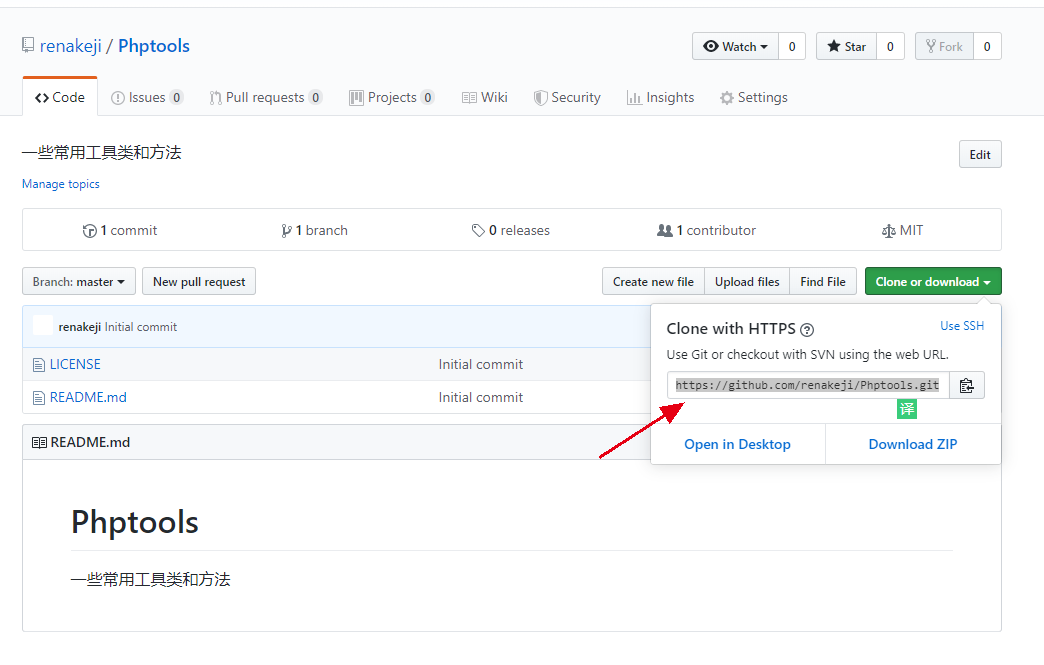
Task: Open the Code tab
Action: (60, 97)
